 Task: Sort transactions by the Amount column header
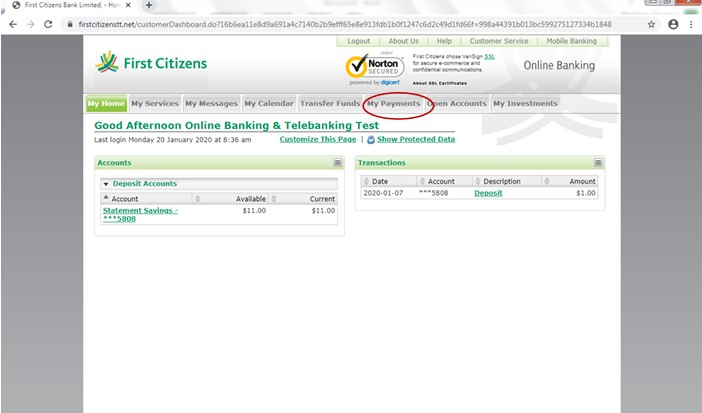[582, 181]
